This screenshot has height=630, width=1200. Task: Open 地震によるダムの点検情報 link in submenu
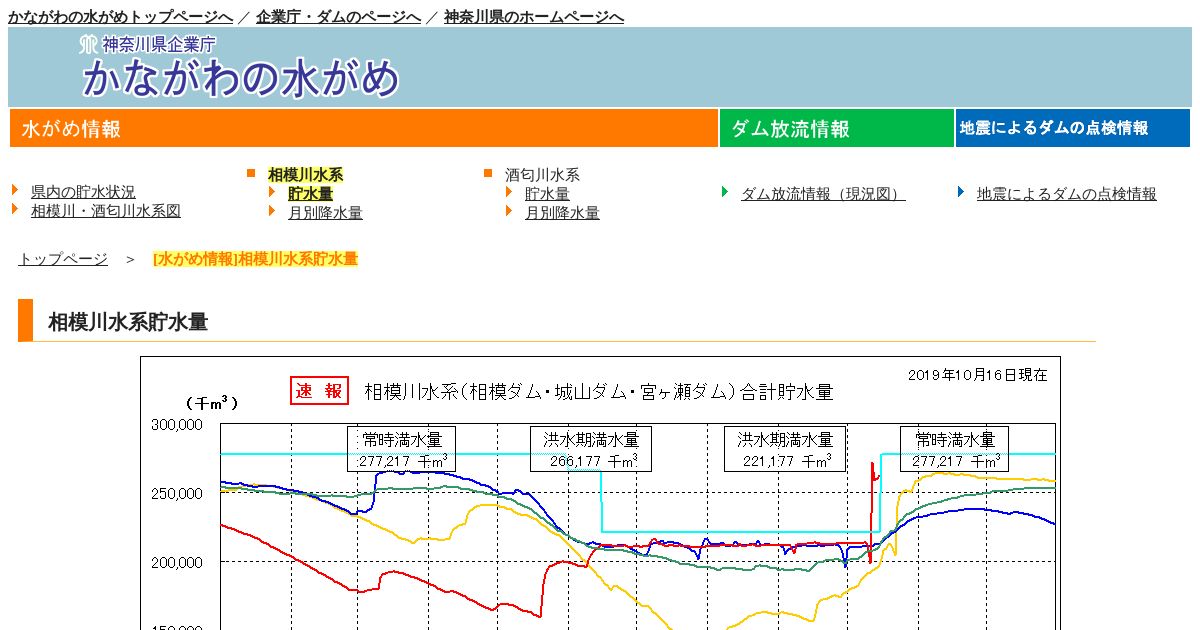coord(1067,194)
